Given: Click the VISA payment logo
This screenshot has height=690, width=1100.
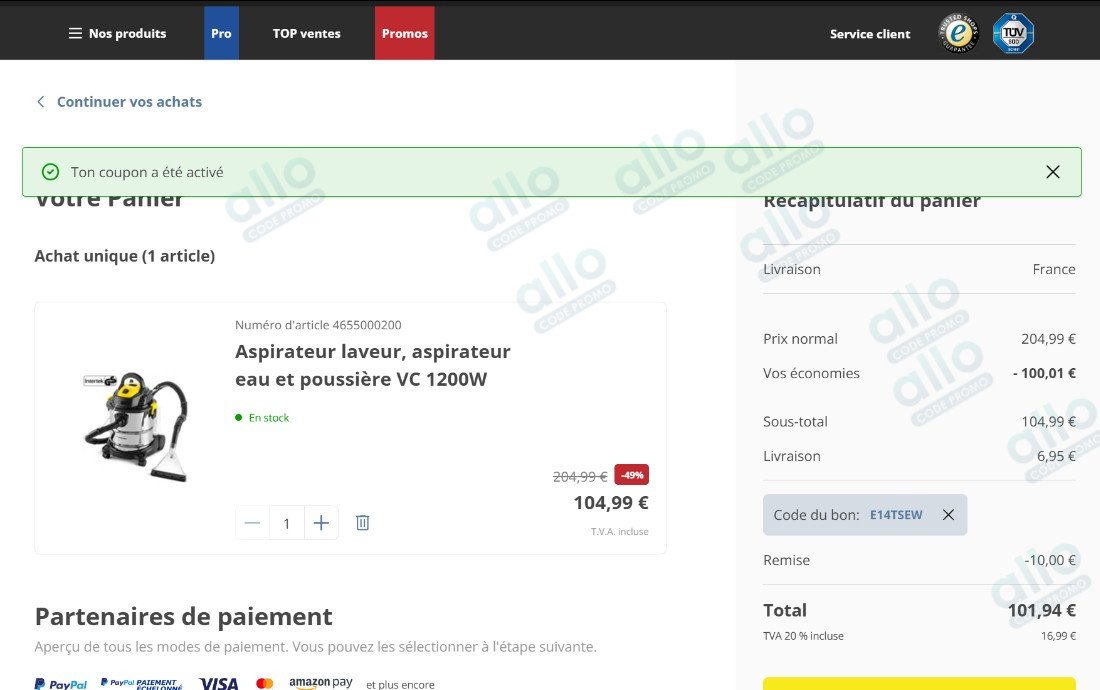Looking at the screenshot, I should click(x=219, y=684).
